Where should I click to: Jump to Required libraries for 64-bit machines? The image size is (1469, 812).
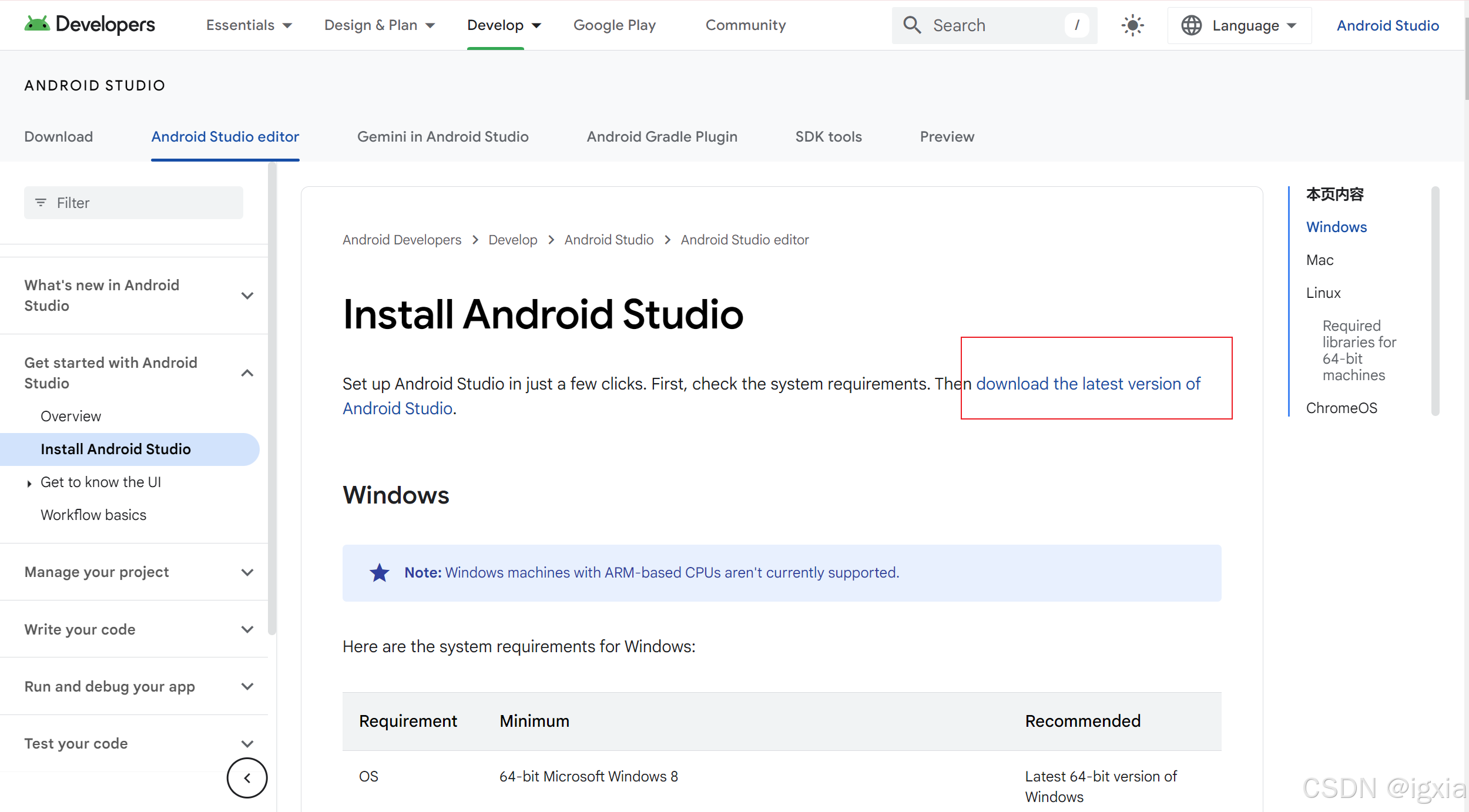(x=1359, y=350)
